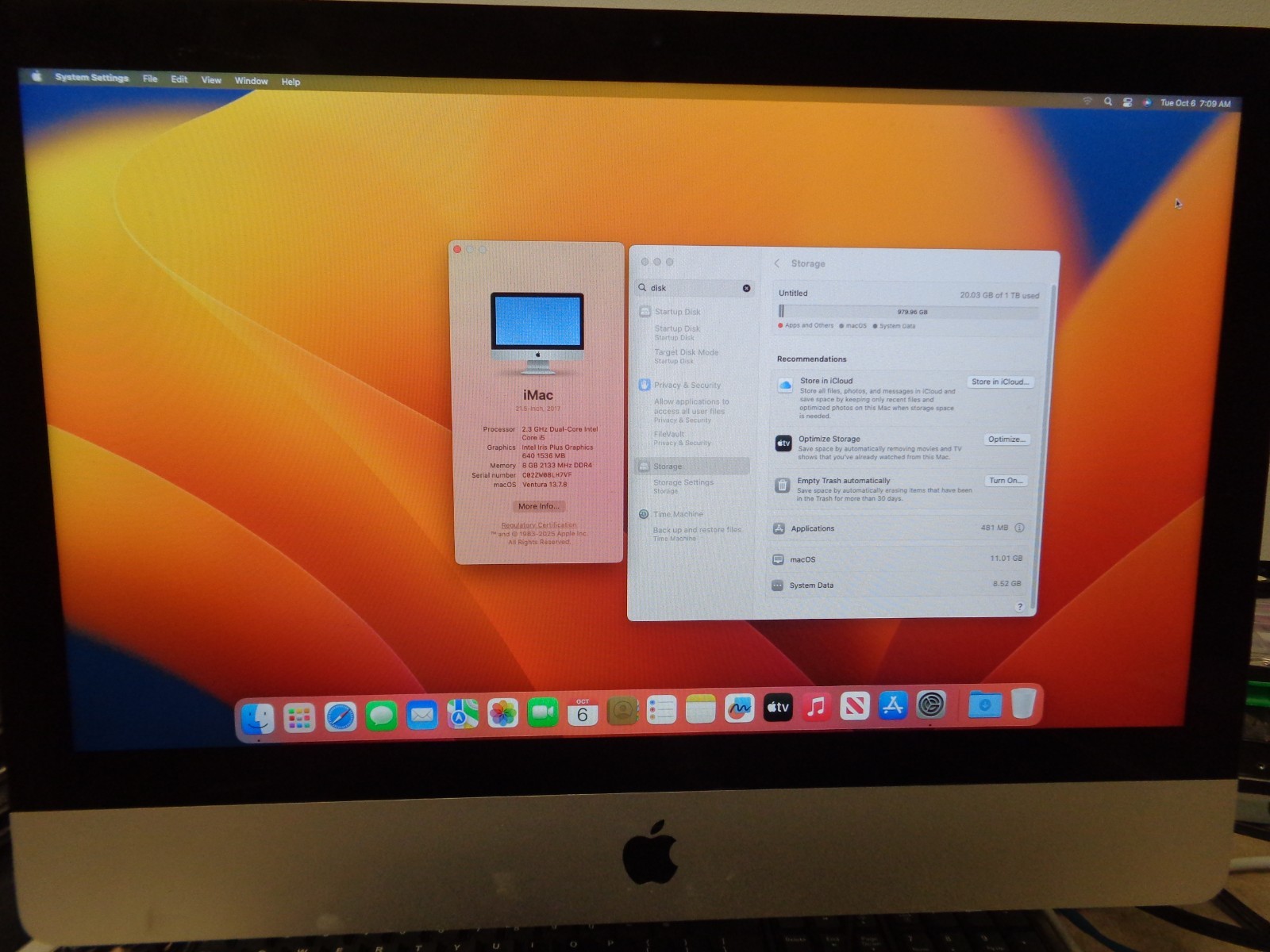Show Applications storage info button
Screen dimensions: 1270x952
pyautogui.click(x=1019, y=528)
